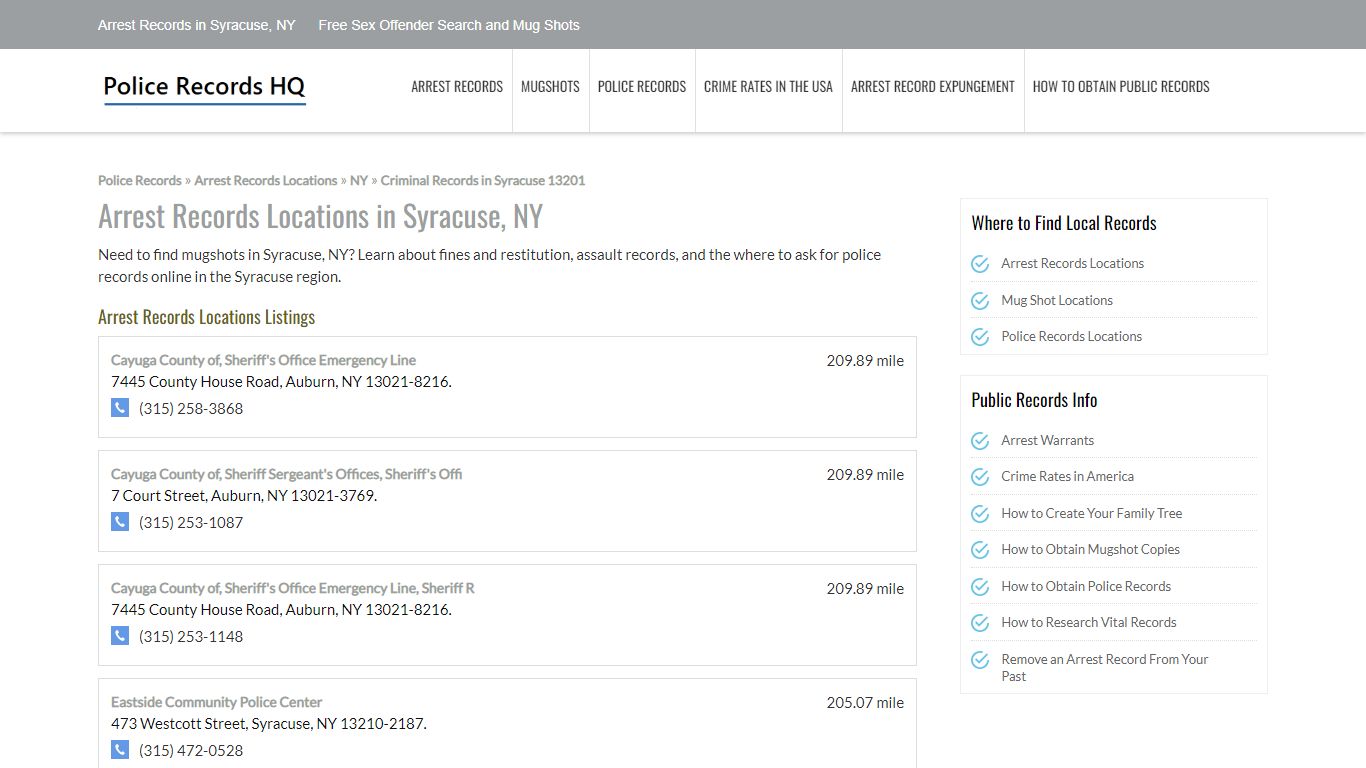The width and height of the screenshot is (1366, 768).
Task: Open Arrest Records in Syracuse, NY top link
Action: click(x=197, y=25)
